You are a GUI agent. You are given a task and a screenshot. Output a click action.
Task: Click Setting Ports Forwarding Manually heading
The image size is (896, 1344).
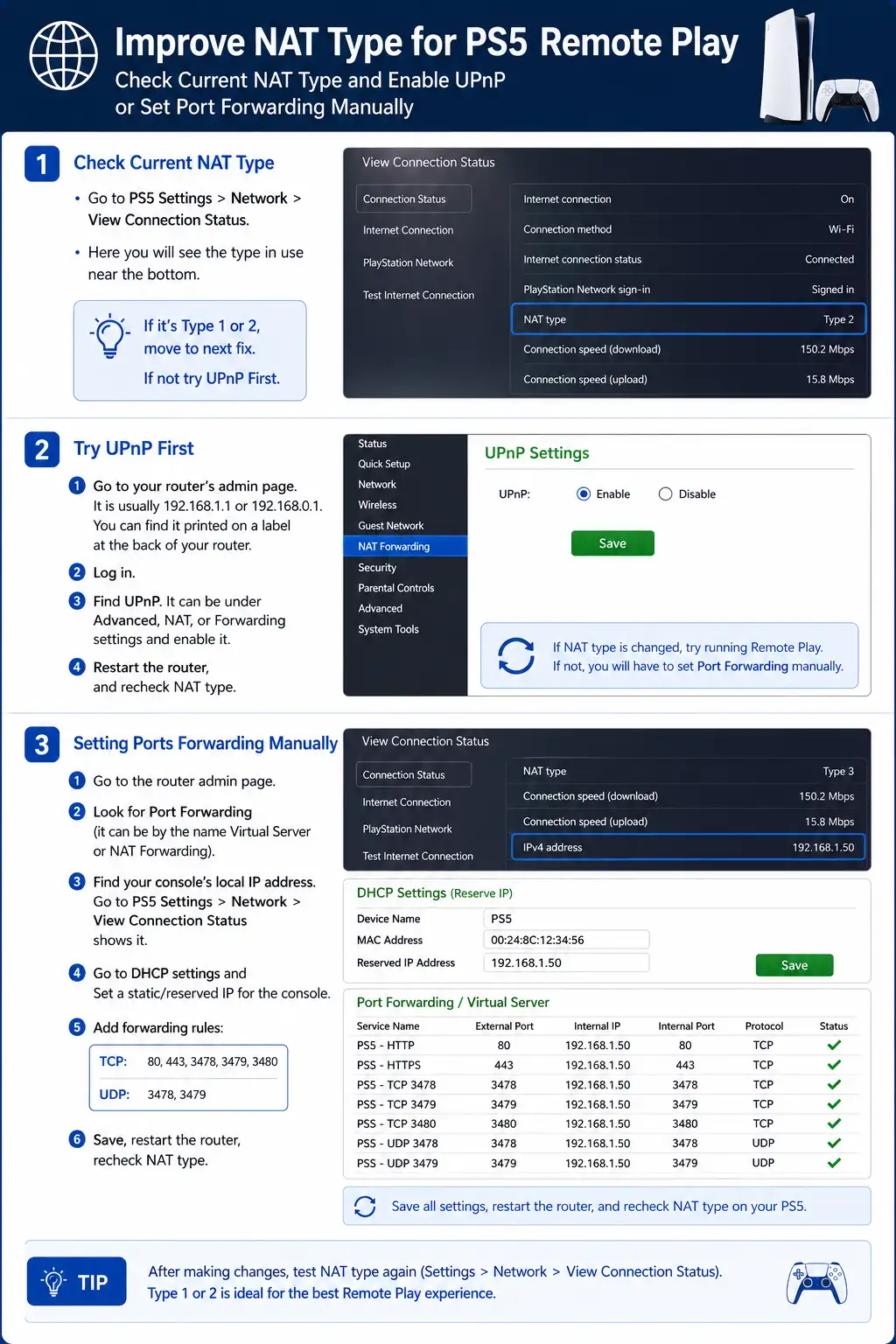tap(206, 744)
